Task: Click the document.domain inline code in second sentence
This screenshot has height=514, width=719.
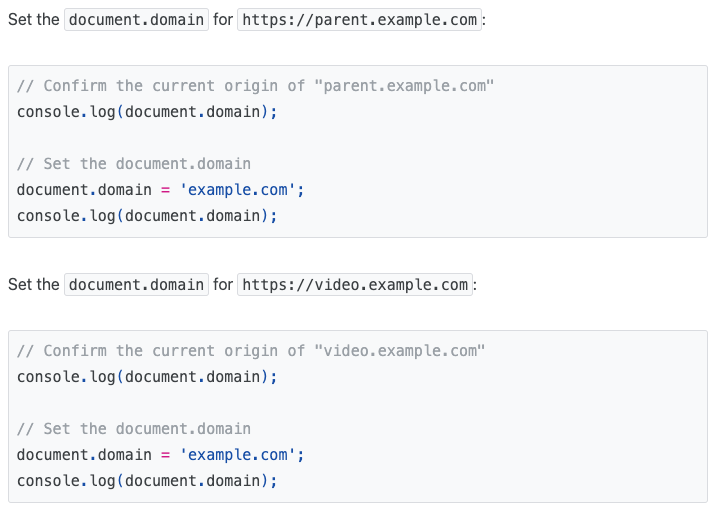Action: coord(136,285)
